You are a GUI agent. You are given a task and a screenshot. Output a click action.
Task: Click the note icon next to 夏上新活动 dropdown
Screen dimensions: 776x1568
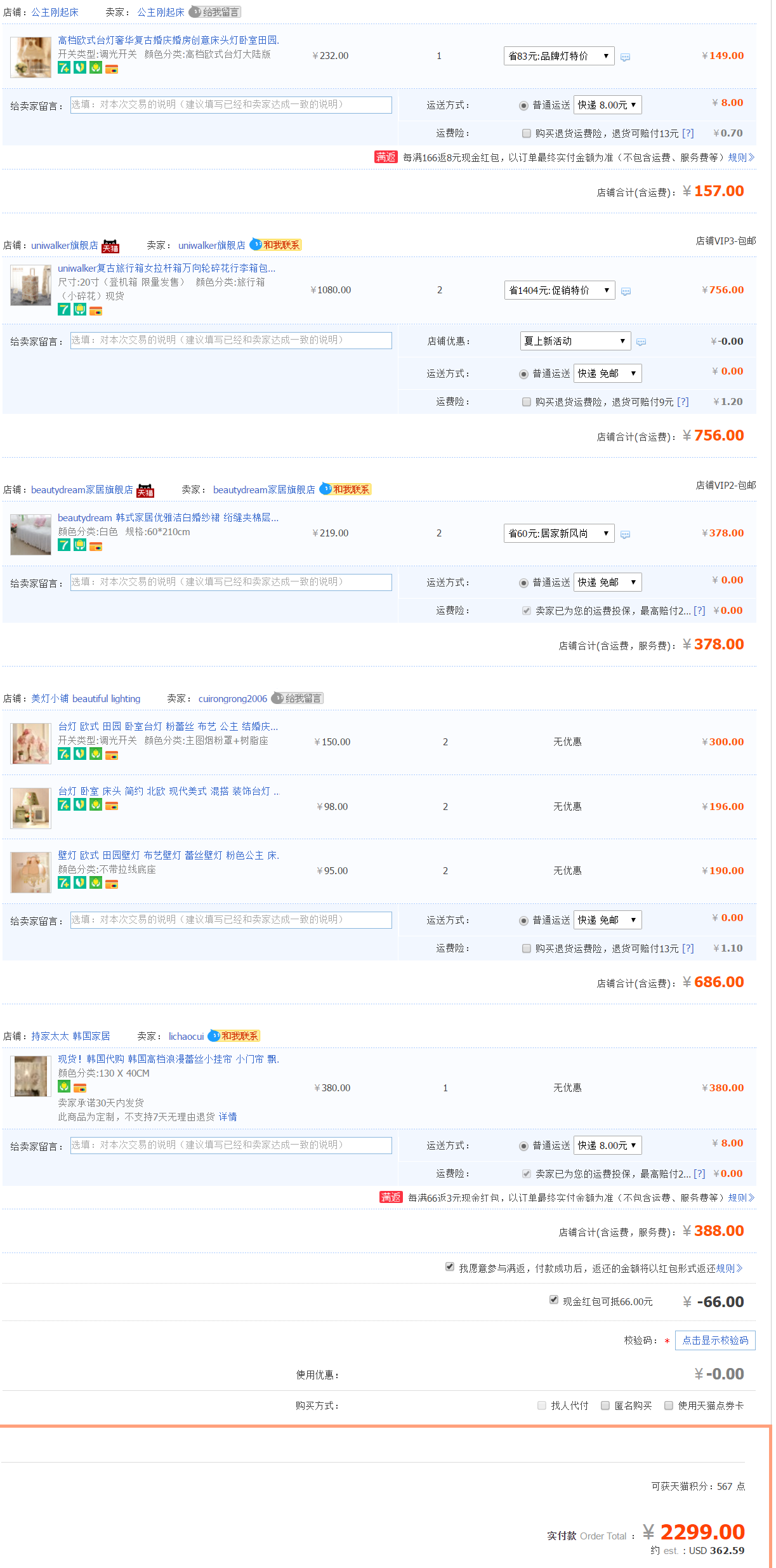tap(641, 342)
